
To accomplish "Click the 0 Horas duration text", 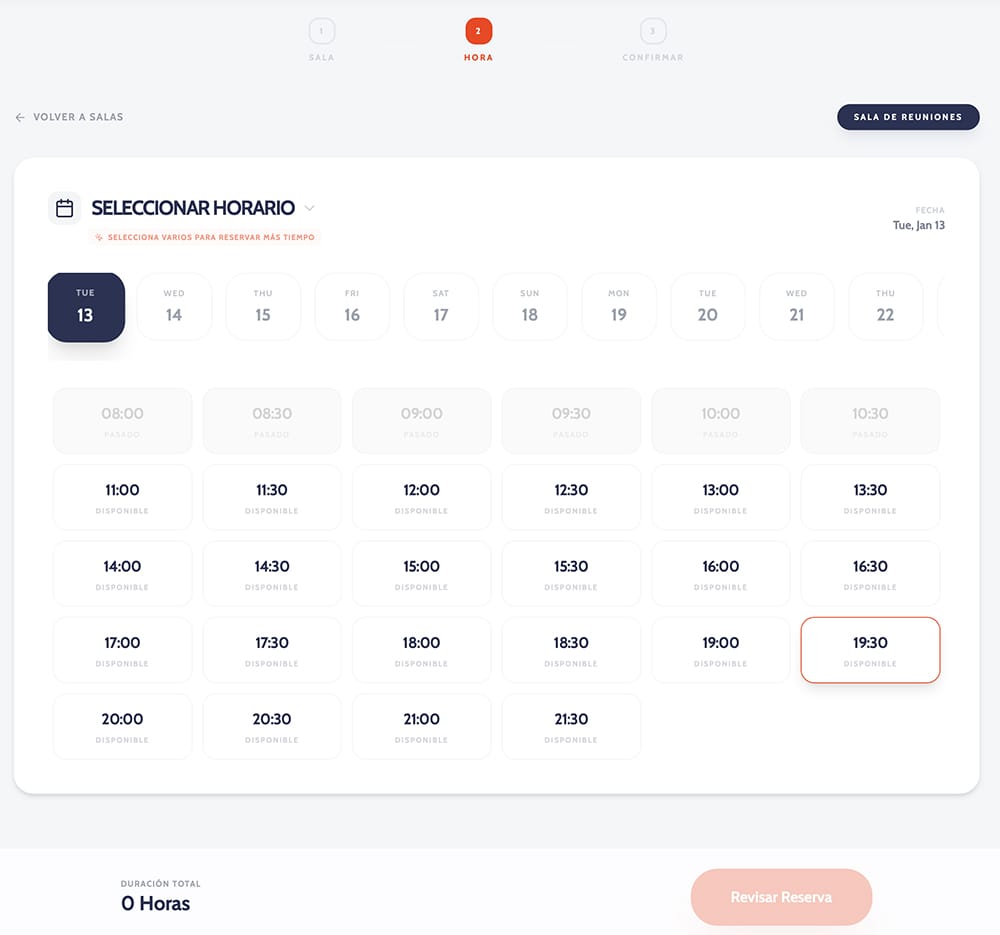I will (156, 903).
